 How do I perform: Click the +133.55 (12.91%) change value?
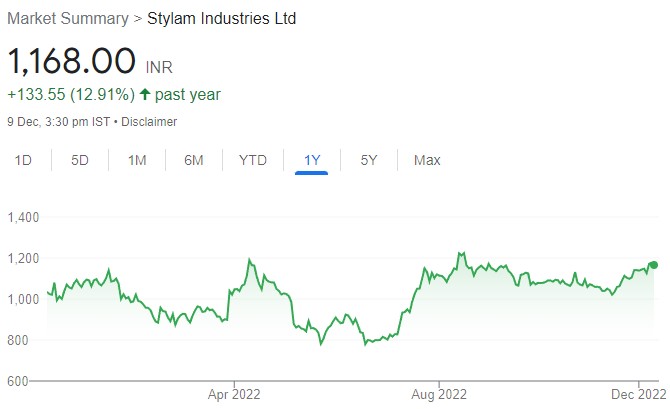(x=70, y=95)
